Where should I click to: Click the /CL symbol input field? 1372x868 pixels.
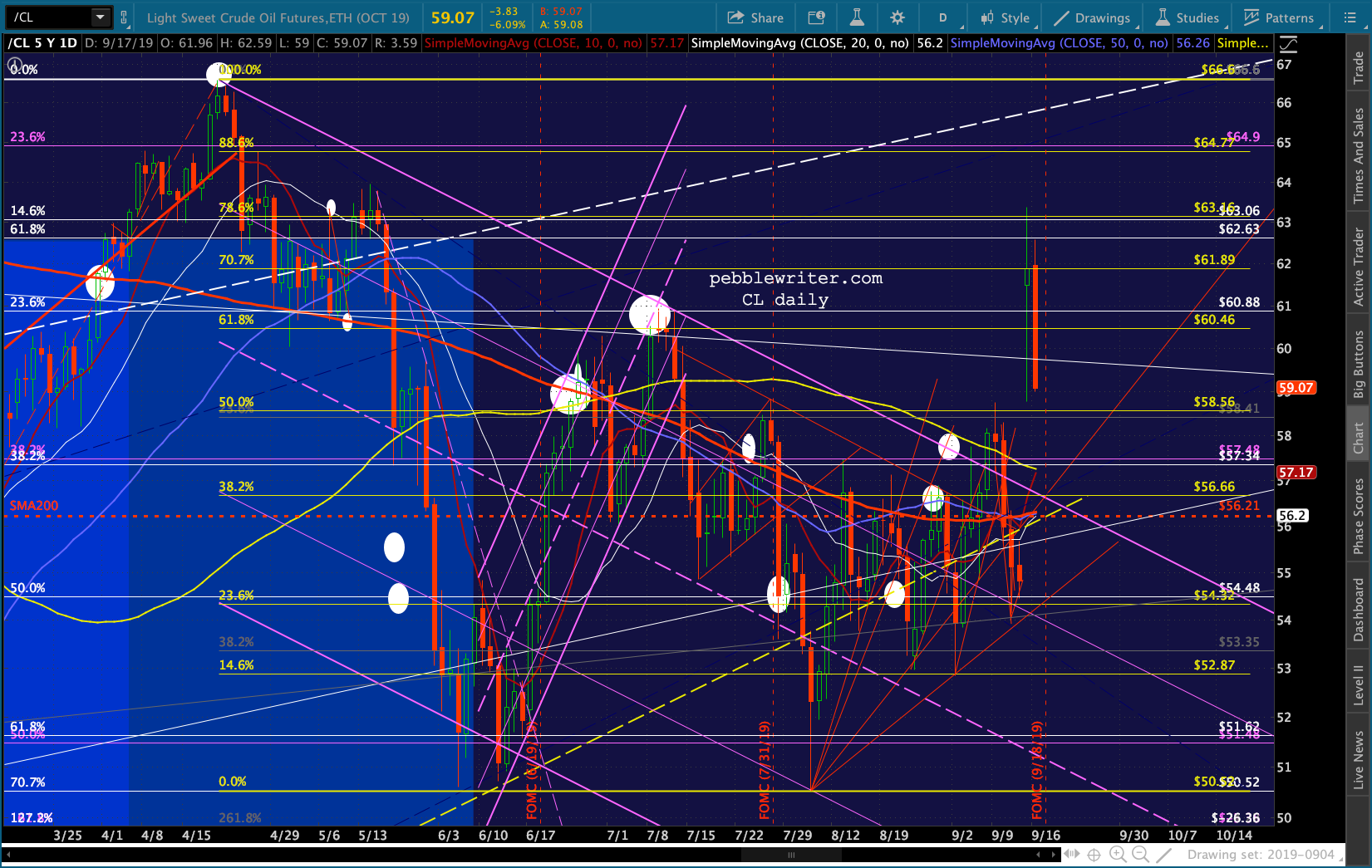tap(48, 17)
